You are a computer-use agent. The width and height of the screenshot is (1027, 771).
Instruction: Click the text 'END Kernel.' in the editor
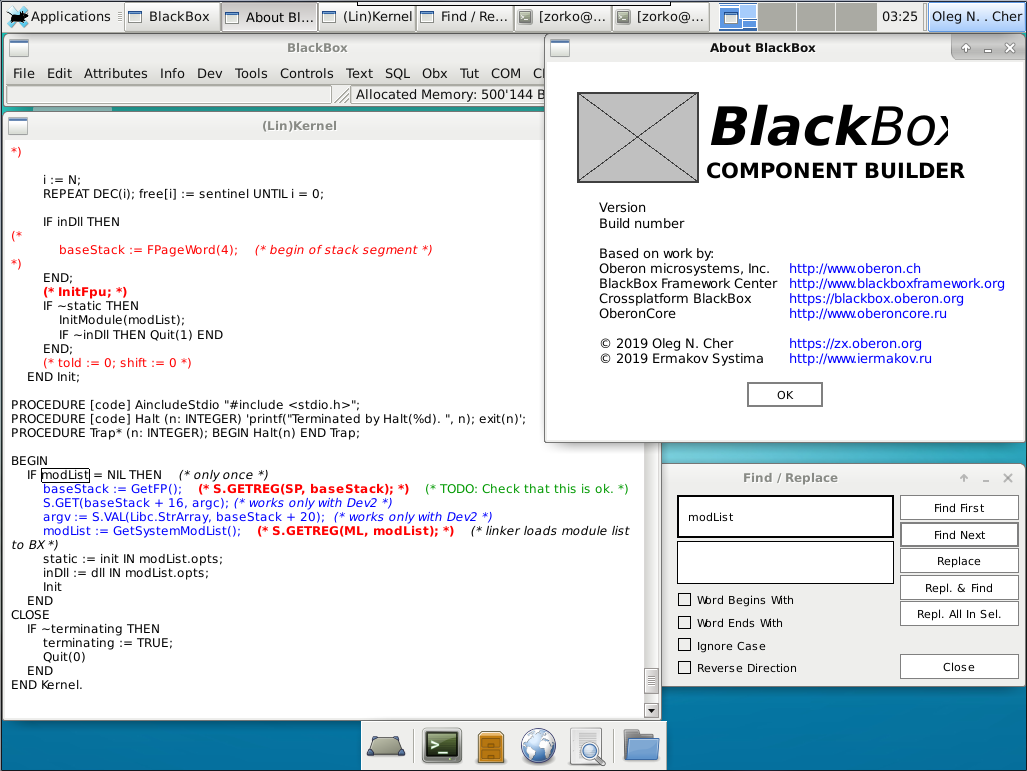click(47, 685)
